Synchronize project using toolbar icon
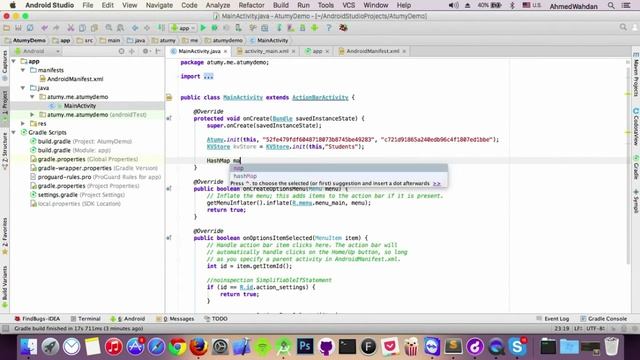Screen dimensions: 640x360 pyautogui.click(x=30, y=28)
